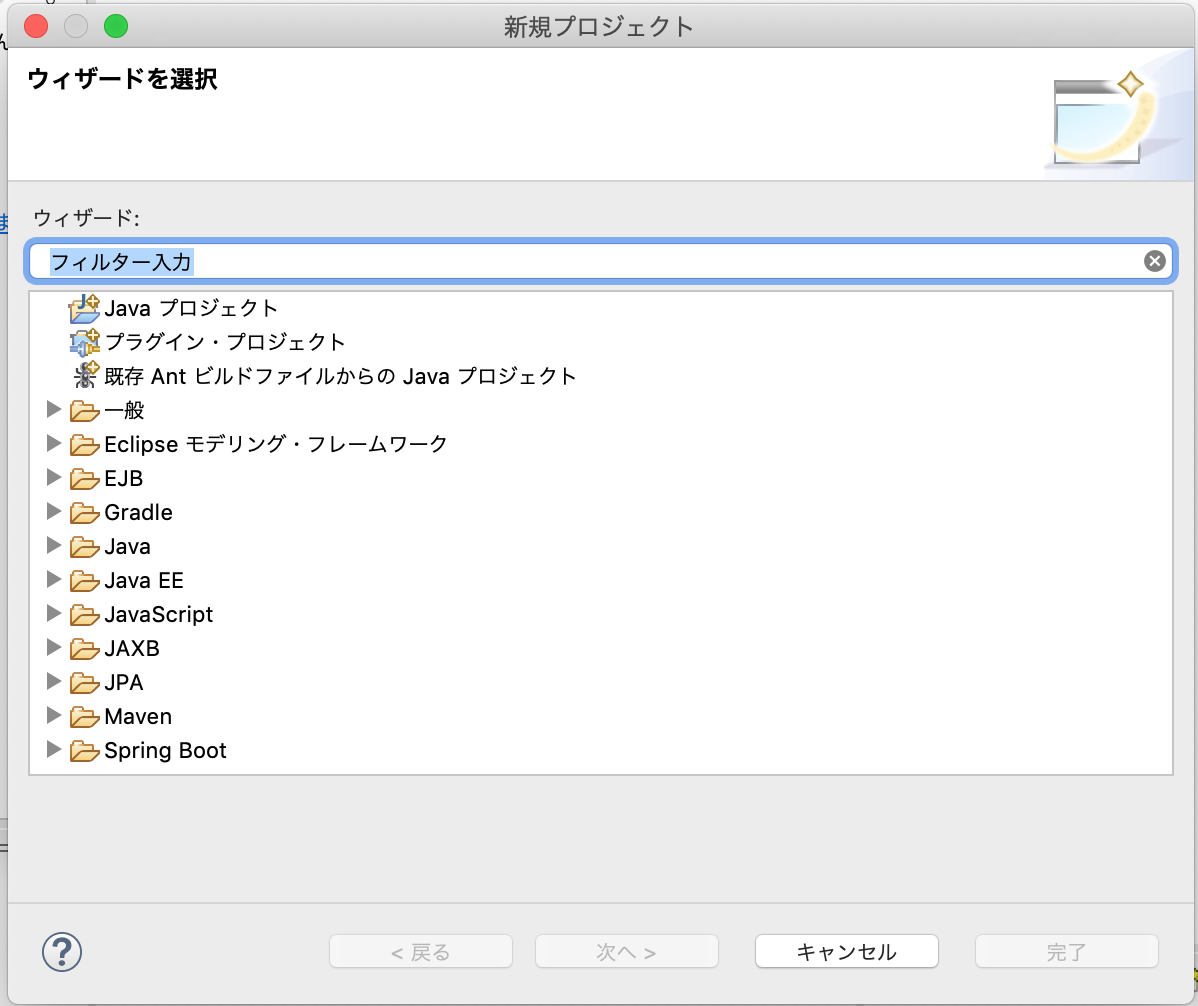This screenshot has height=1006, width=1198.
Task: Expand the Java EE category
Action: click(x=53, y=579)
